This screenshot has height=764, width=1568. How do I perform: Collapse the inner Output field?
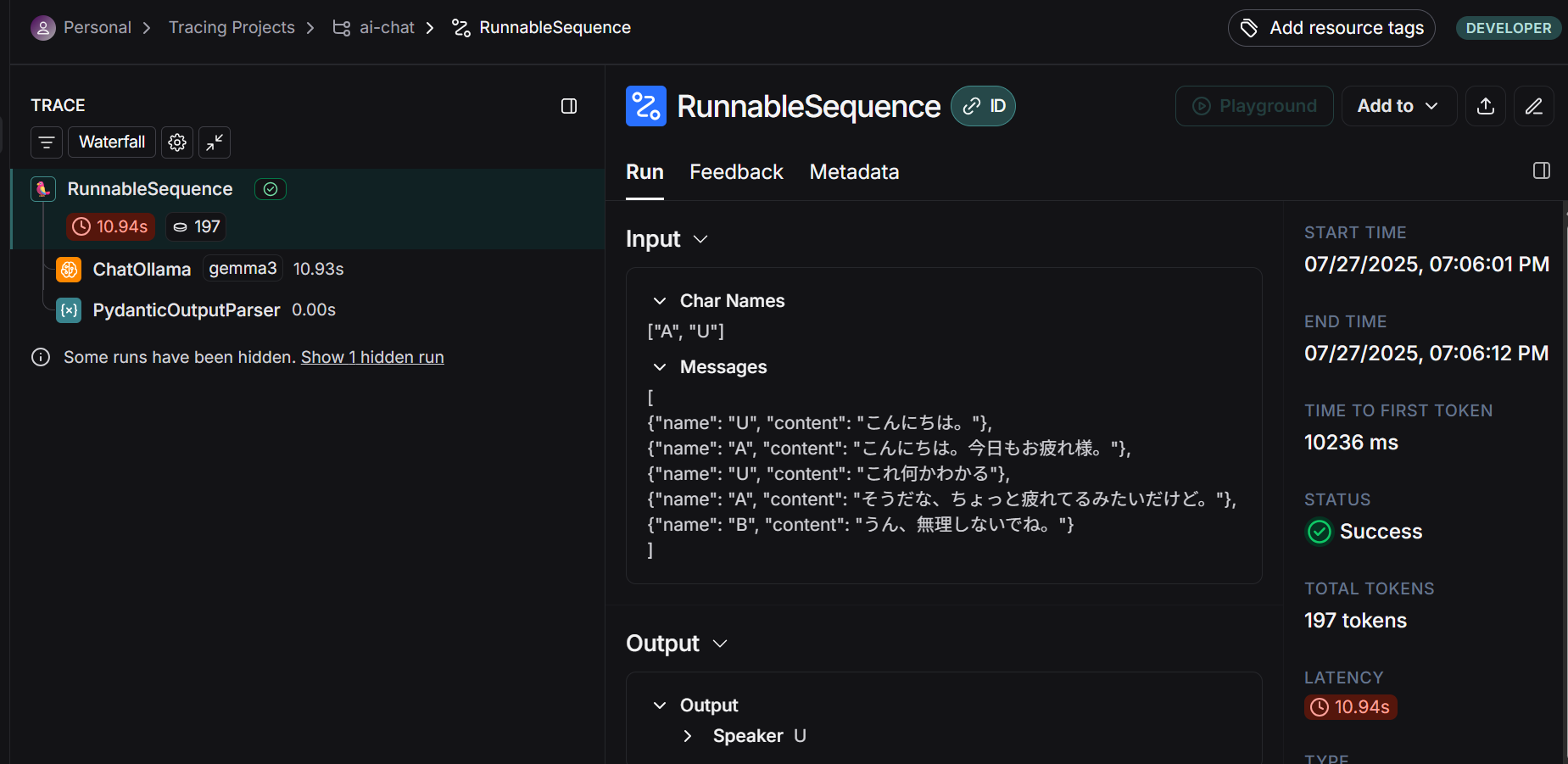point(660,705)
